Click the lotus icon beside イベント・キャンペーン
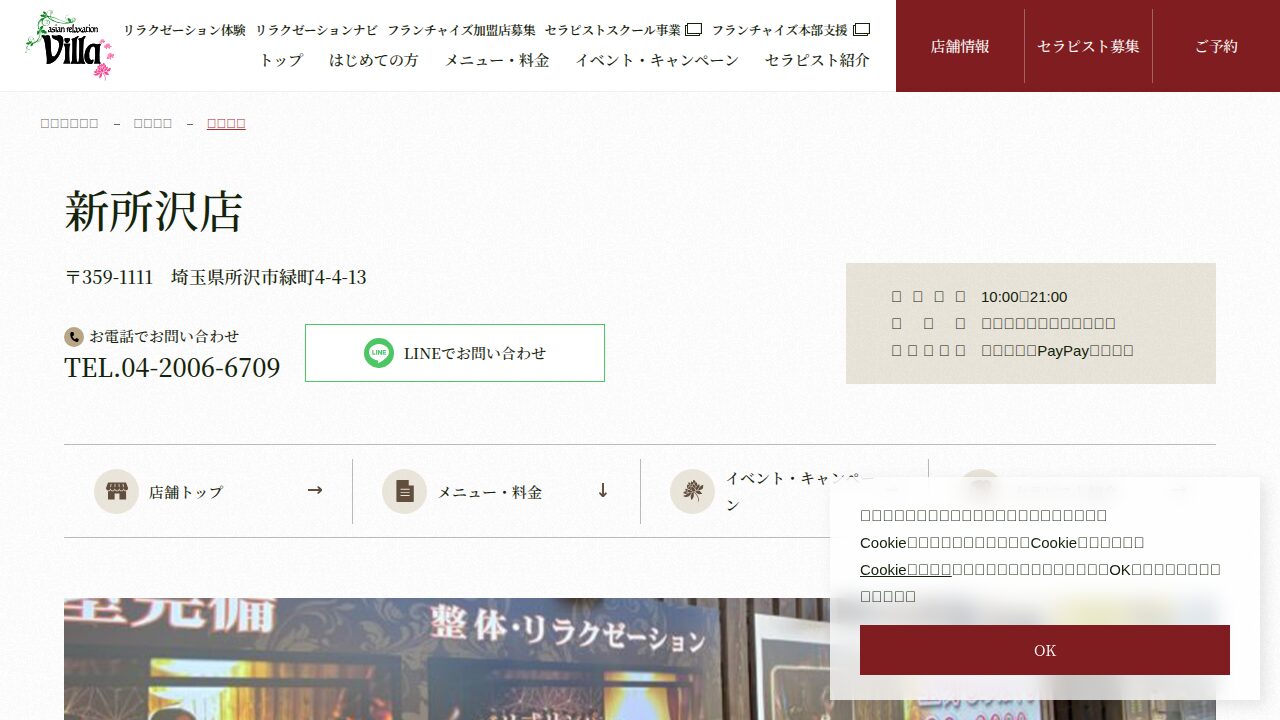This screenshot has height=720, width=1280. [692, 492]
